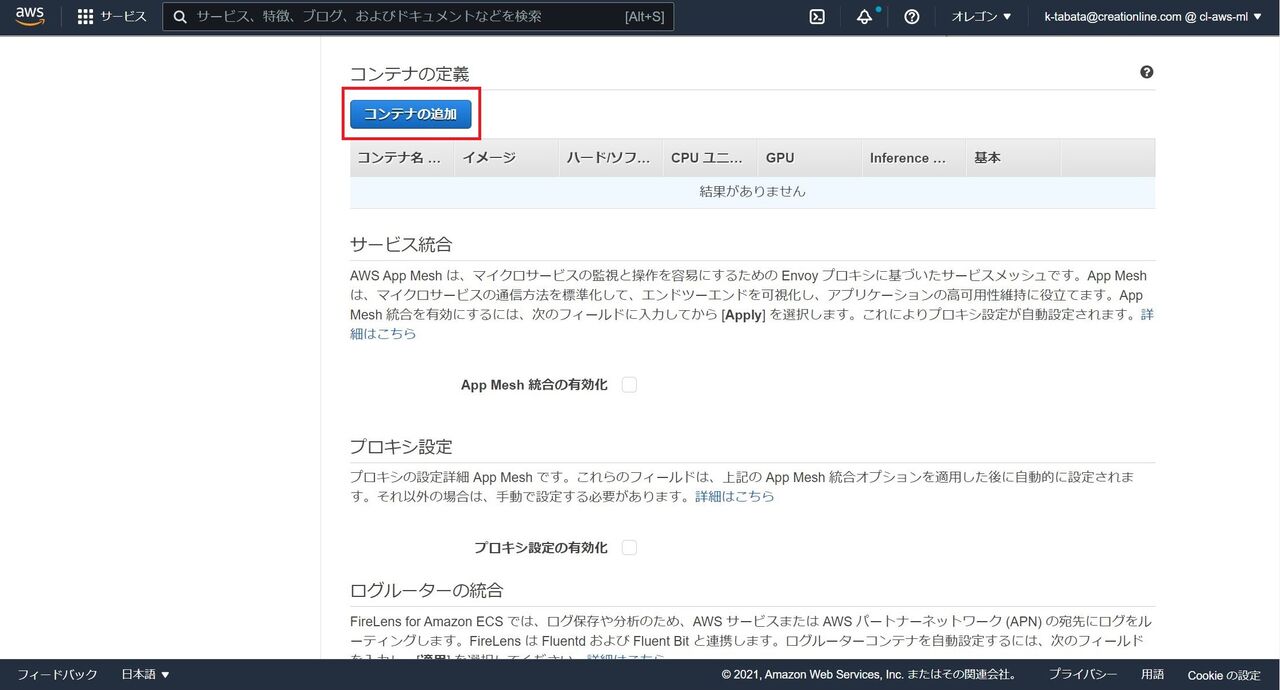Viewport: 1280px width, 690px height.
Task: Click the 結果がありません table row
Action: point(752,192)
